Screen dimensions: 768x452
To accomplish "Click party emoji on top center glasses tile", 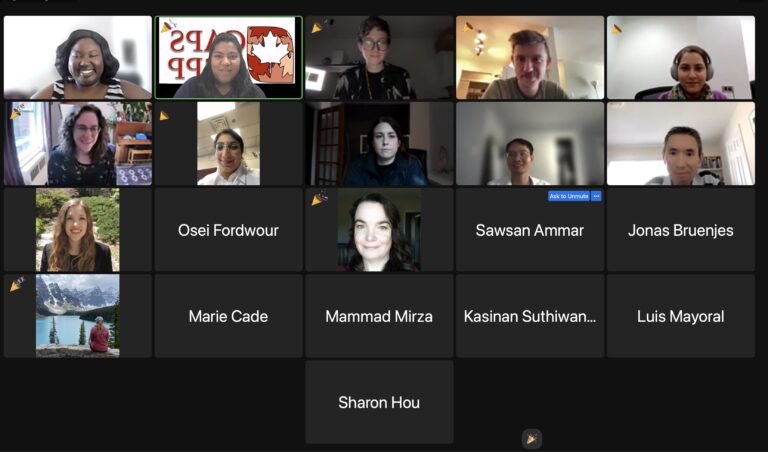I will point(317,28).
